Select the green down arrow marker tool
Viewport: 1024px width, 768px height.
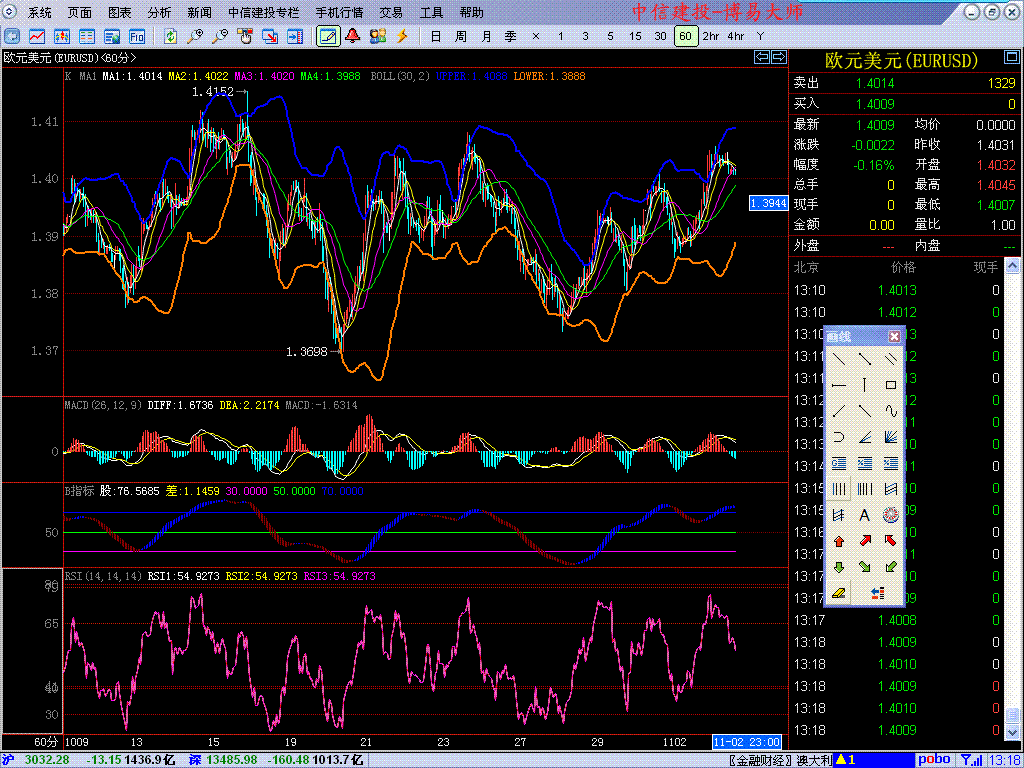[839, 567]
